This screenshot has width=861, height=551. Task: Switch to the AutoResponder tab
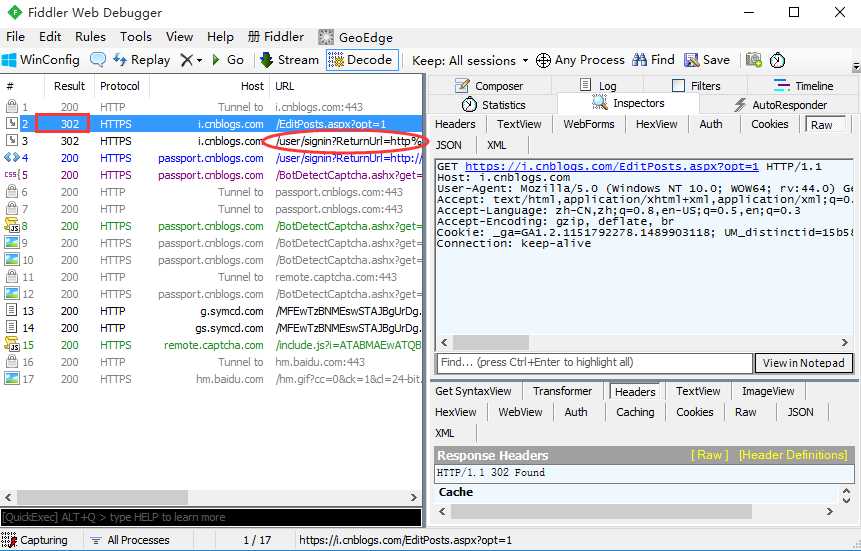coord(780,105)
